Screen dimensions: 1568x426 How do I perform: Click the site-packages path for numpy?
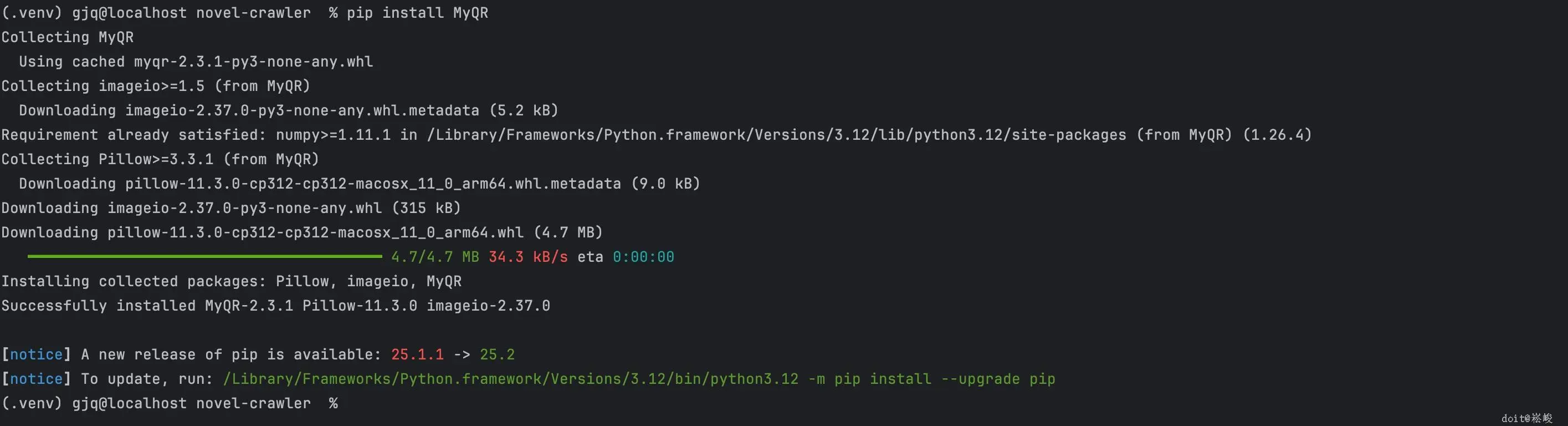[776, 135]
